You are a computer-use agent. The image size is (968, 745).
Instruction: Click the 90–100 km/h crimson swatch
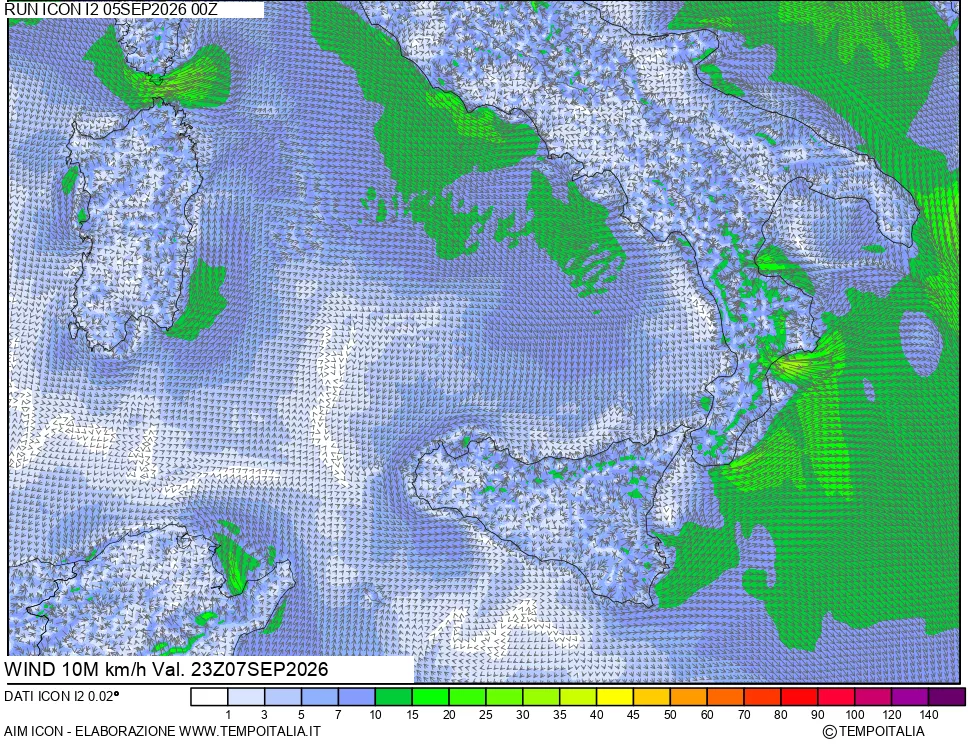pyautogui.click(x=836, y=697)
